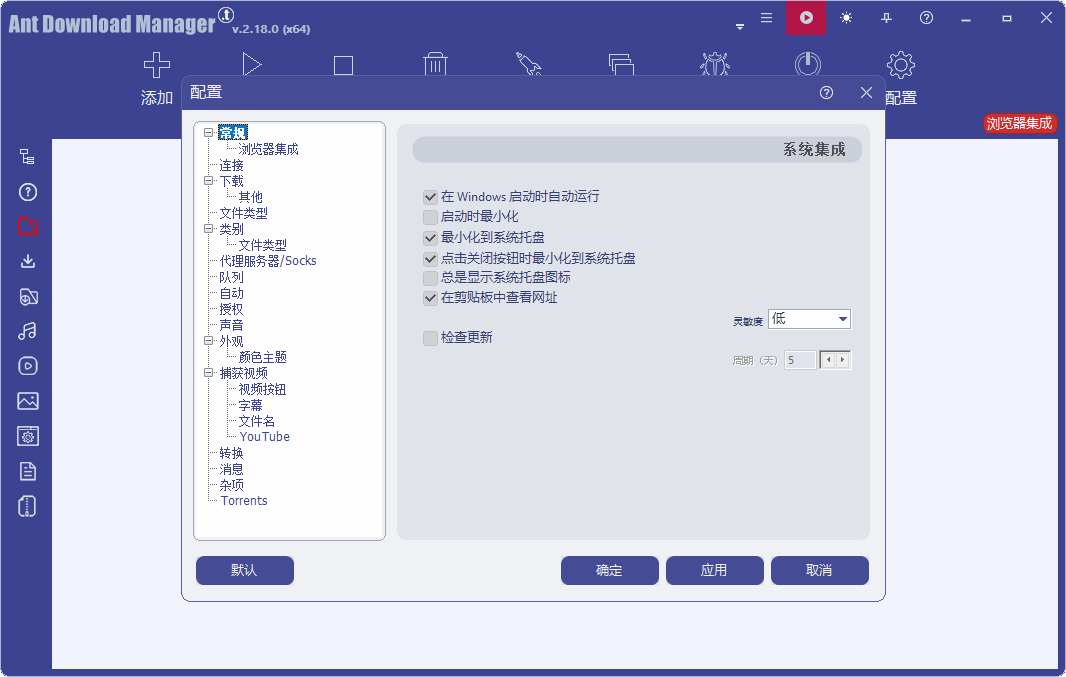1066x677 pixels.
Task: Click the 添加 (add download) plus icon
Action: 157,65
